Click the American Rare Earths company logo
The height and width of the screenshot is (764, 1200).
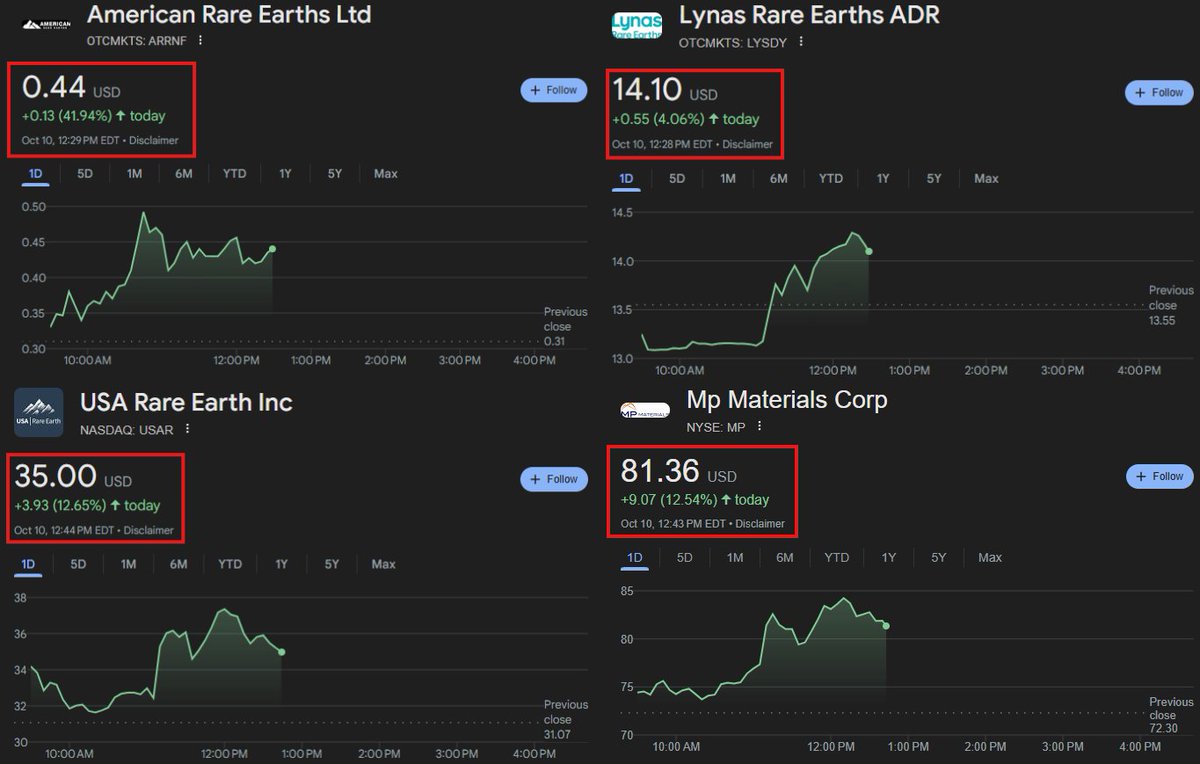tap(47, 24)
